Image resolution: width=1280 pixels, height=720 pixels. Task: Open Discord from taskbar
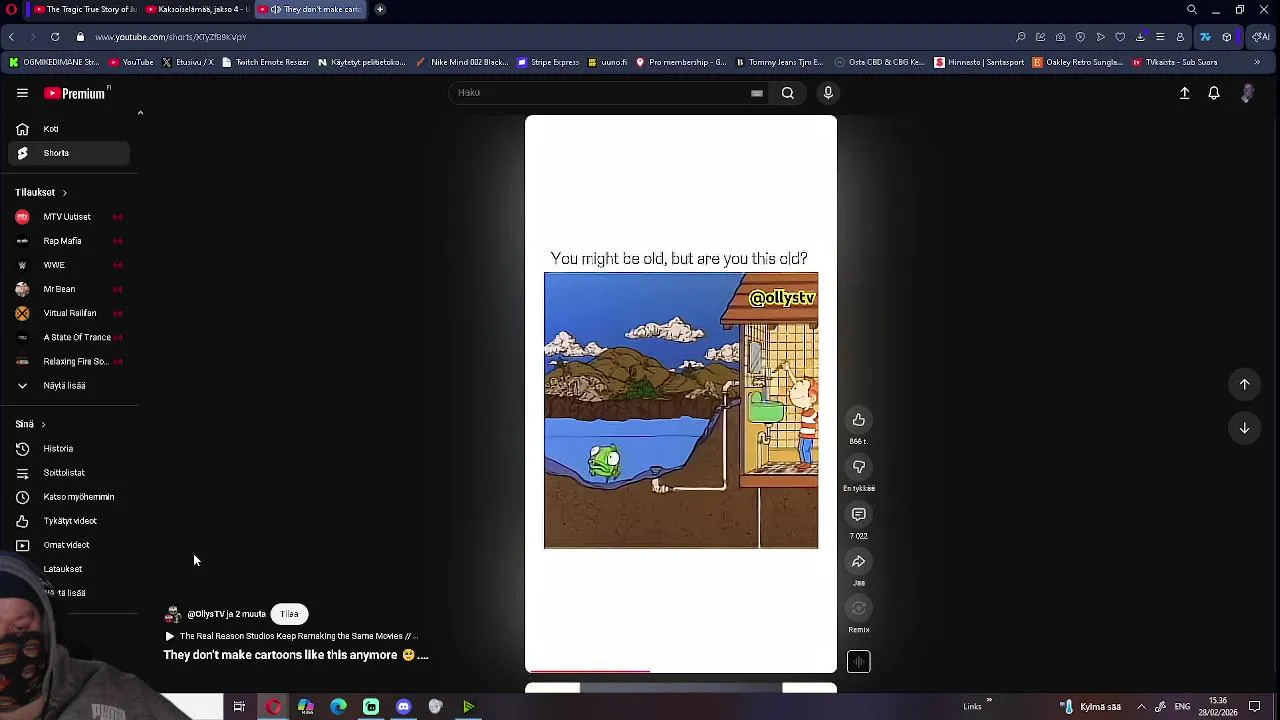[x=403, y=707]
